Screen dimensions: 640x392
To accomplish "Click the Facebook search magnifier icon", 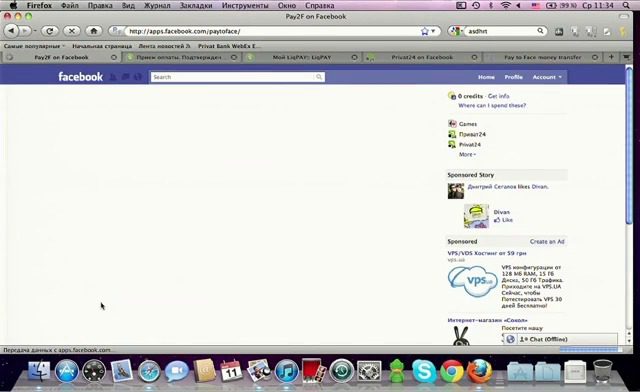I will click(x=319, y=77).
